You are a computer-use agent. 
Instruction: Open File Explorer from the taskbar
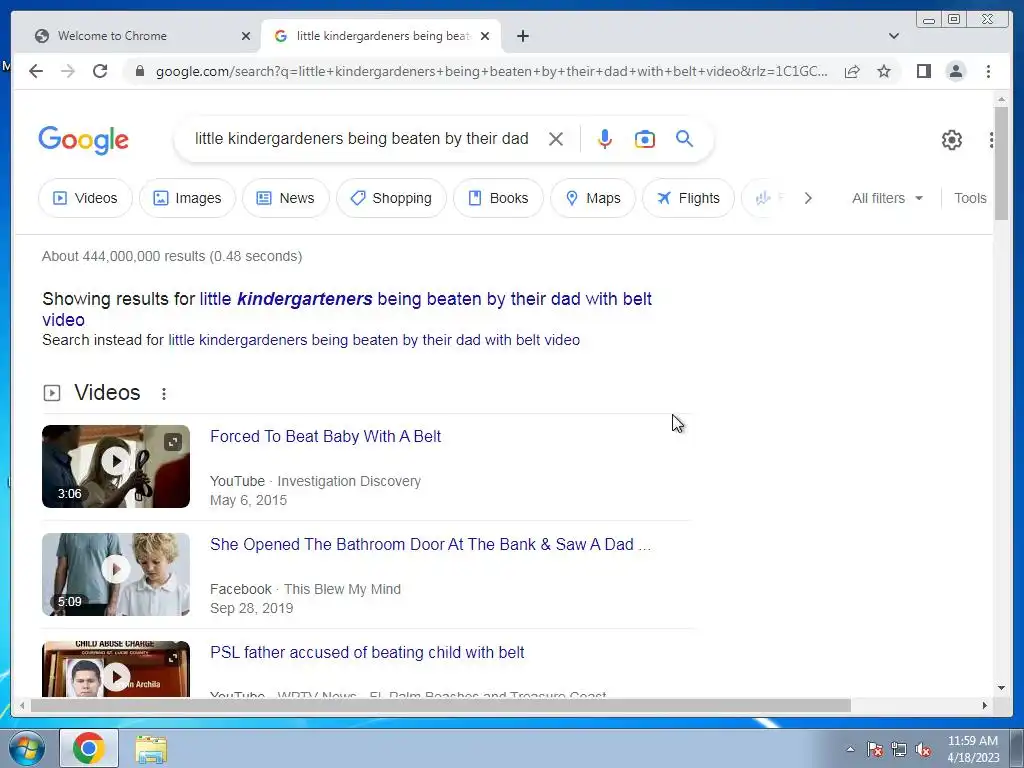tap(151, 748)
